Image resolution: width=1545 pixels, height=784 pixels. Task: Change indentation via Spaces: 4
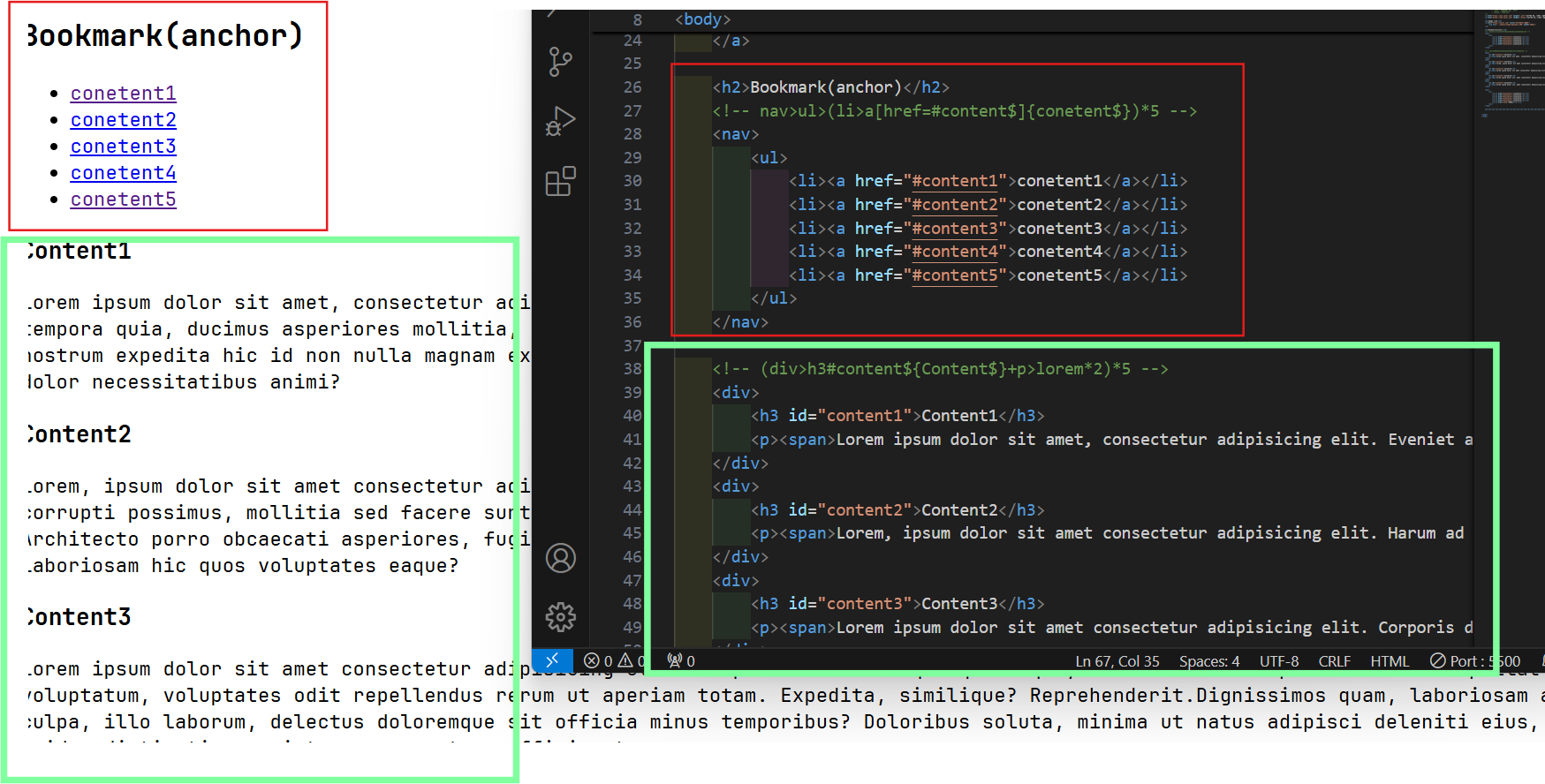[x=1209, y=660]
